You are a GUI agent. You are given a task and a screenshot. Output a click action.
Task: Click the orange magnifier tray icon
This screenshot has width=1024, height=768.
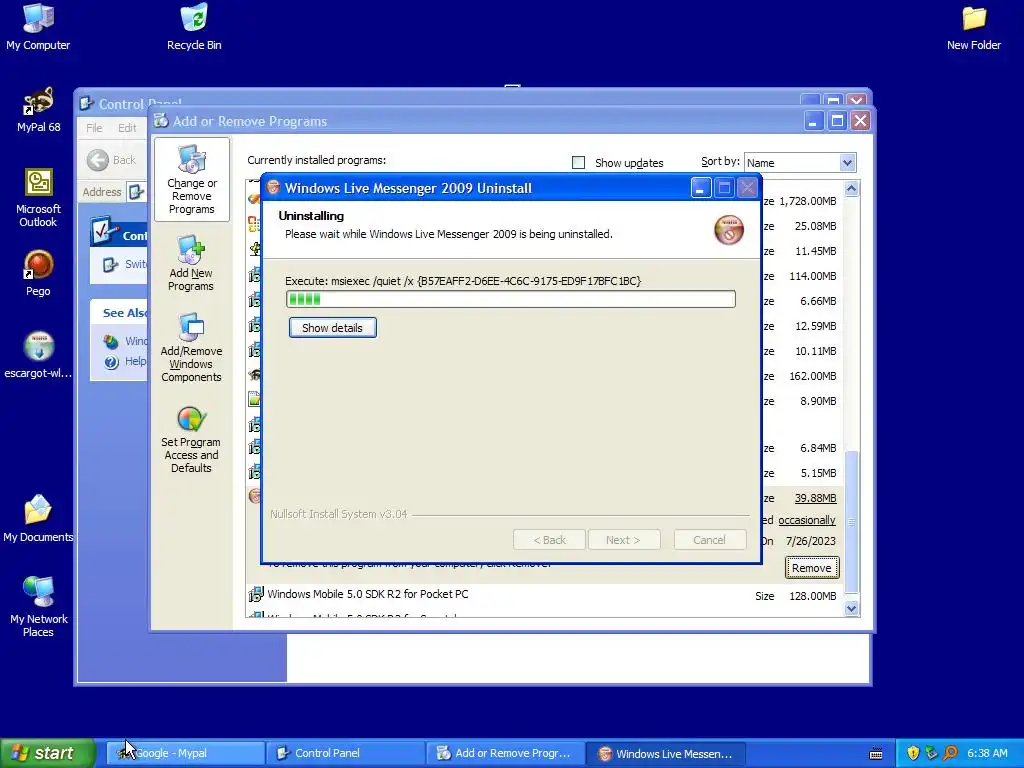pos(950,753)
